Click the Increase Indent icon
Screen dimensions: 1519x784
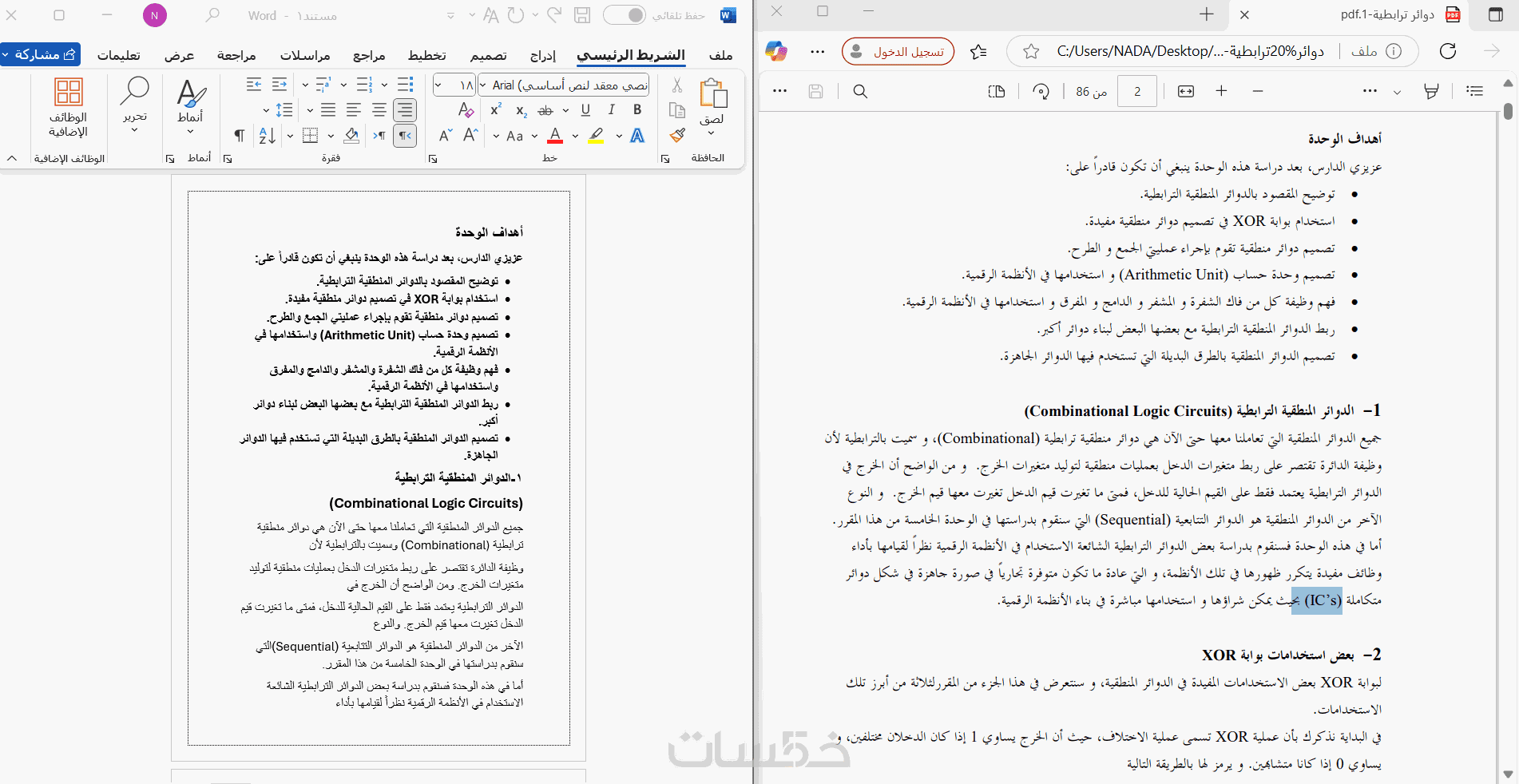[x=254, y=85]
